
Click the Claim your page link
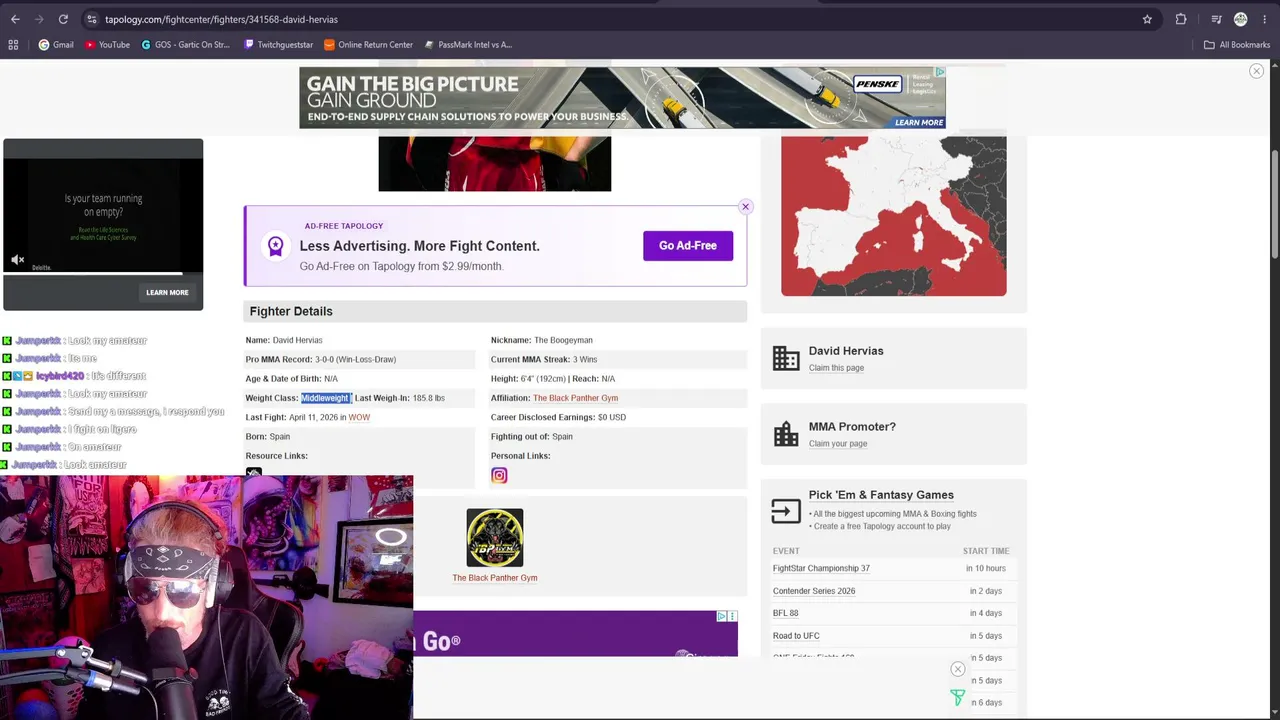[838, 444]
